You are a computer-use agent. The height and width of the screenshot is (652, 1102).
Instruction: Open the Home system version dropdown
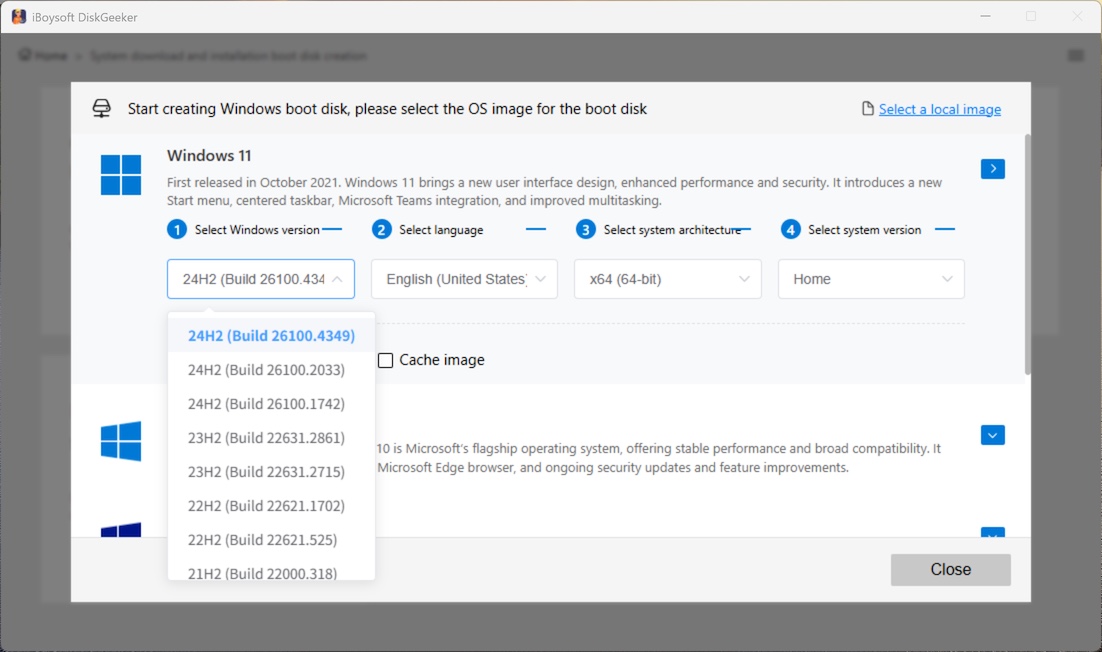[x=870, y=279]
